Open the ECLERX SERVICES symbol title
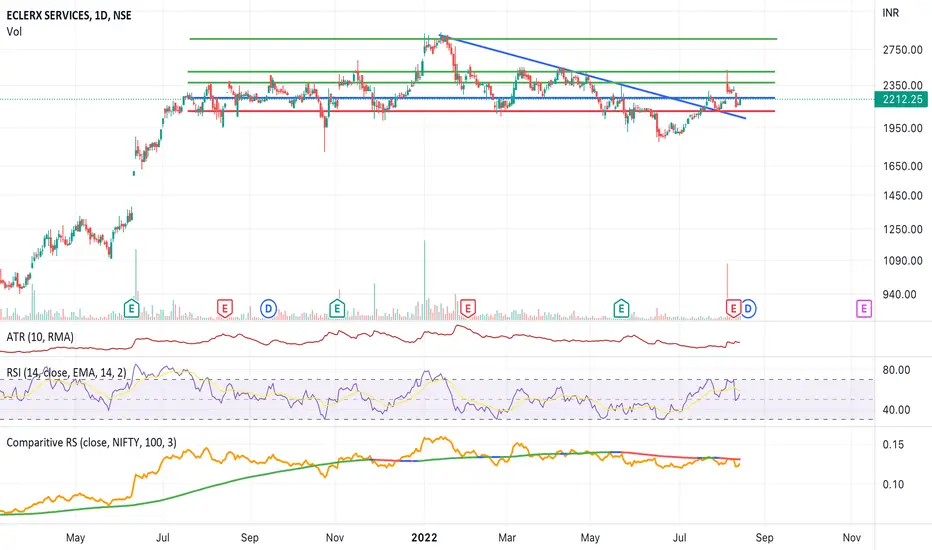Viewport: 932px width, 550px height. [69, 15]
